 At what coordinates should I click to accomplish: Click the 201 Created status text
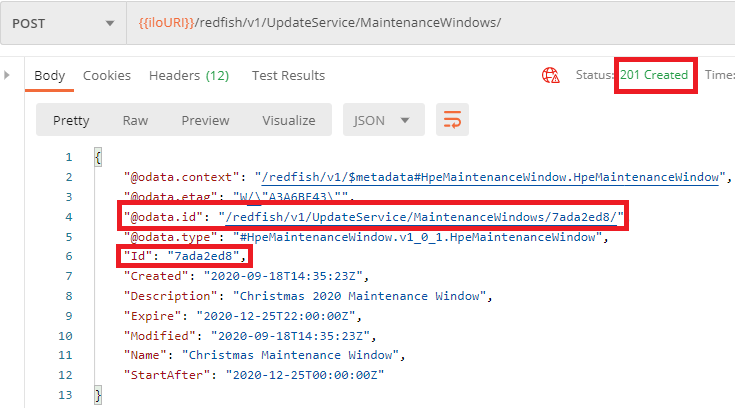pyautogui.click(x=654, y=75)
